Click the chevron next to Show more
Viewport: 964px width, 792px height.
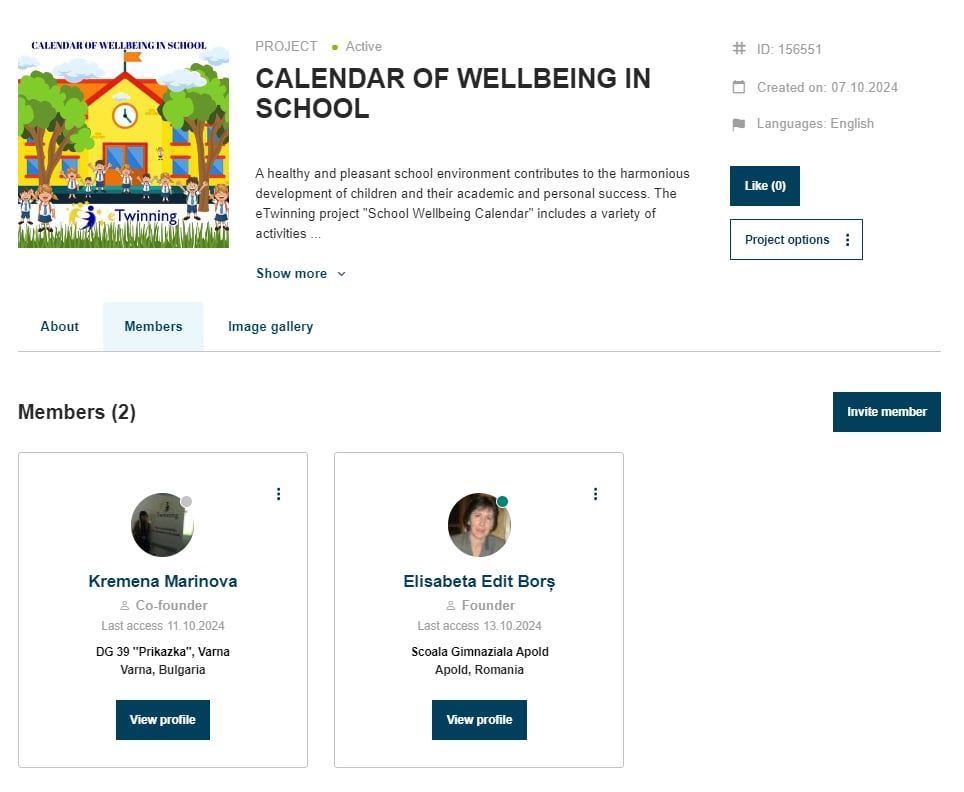click(341, 274)
